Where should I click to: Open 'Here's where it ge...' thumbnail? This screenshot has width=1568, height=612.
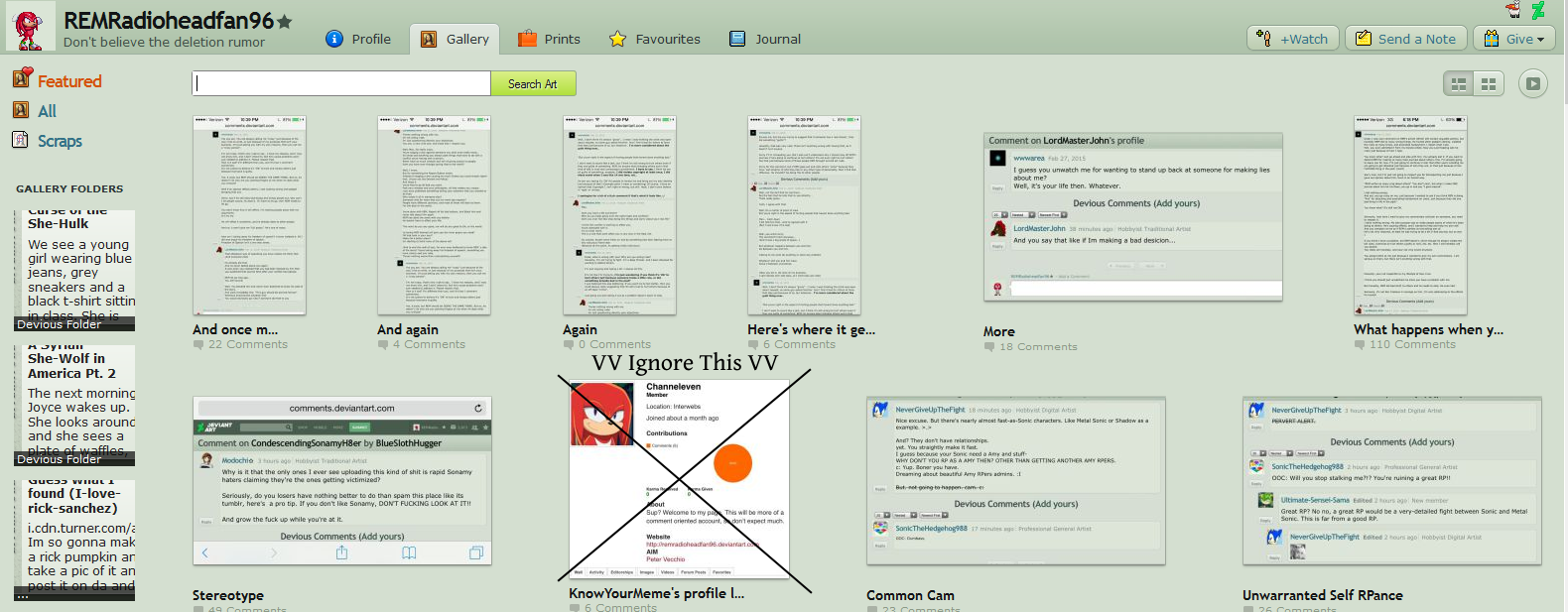804,215
